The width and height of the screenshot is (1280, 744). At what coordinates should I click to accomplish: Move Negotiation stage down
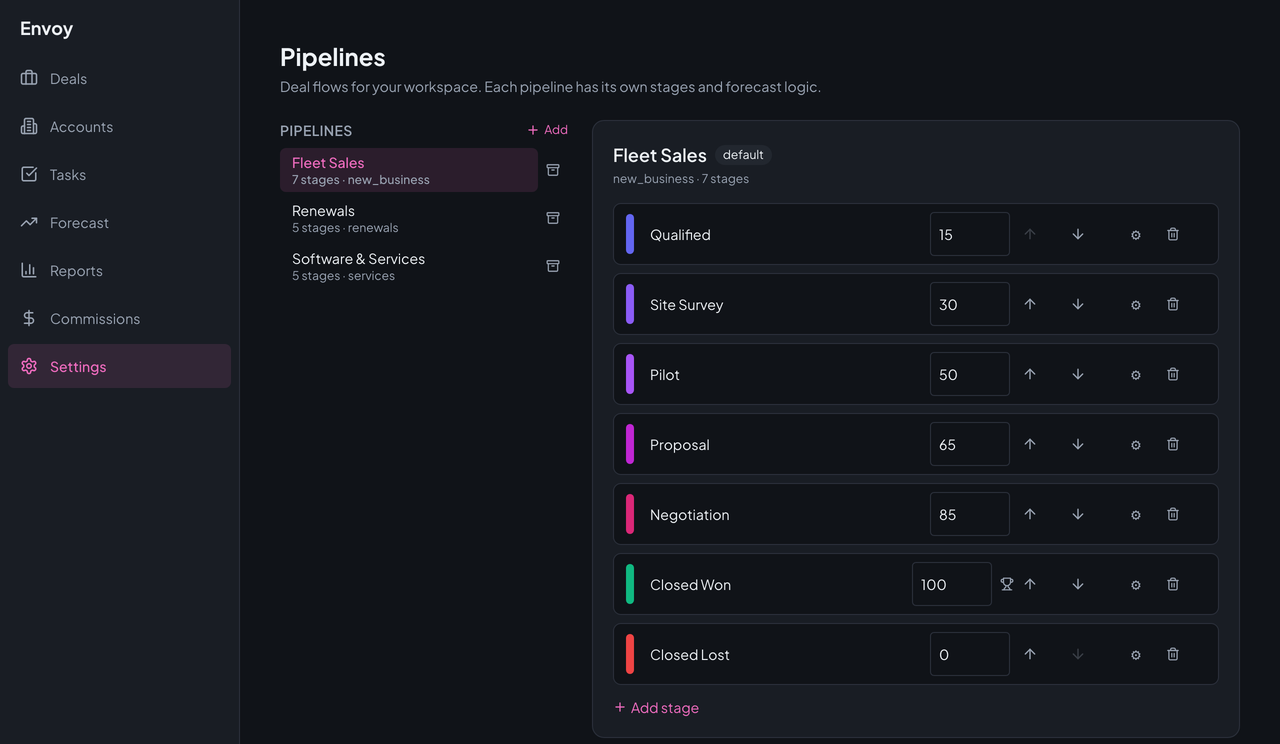tap(1078, 514)
